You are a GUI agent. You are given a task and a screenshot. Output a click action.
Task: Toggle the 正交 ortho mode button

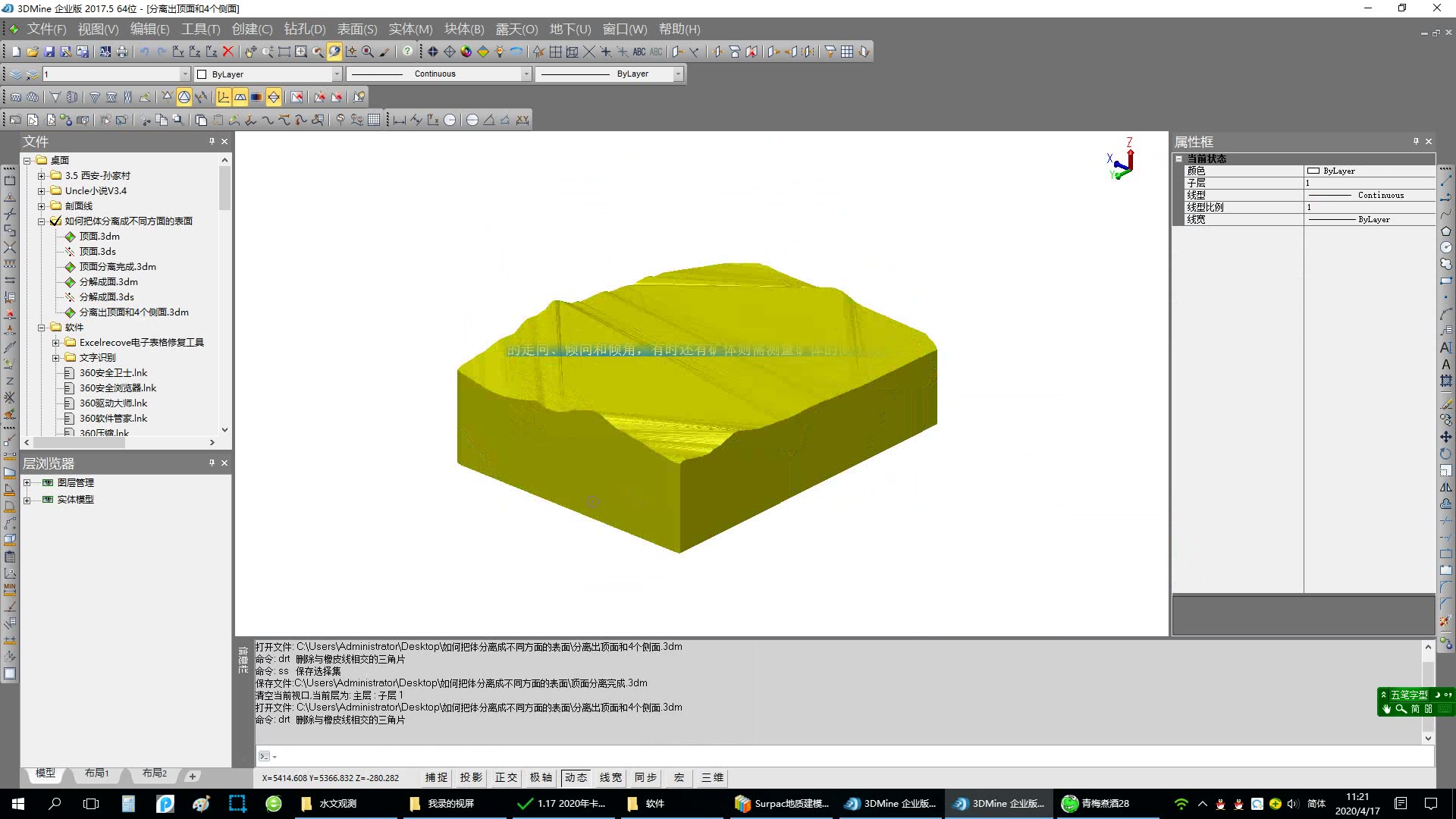[x=506, y=777]
